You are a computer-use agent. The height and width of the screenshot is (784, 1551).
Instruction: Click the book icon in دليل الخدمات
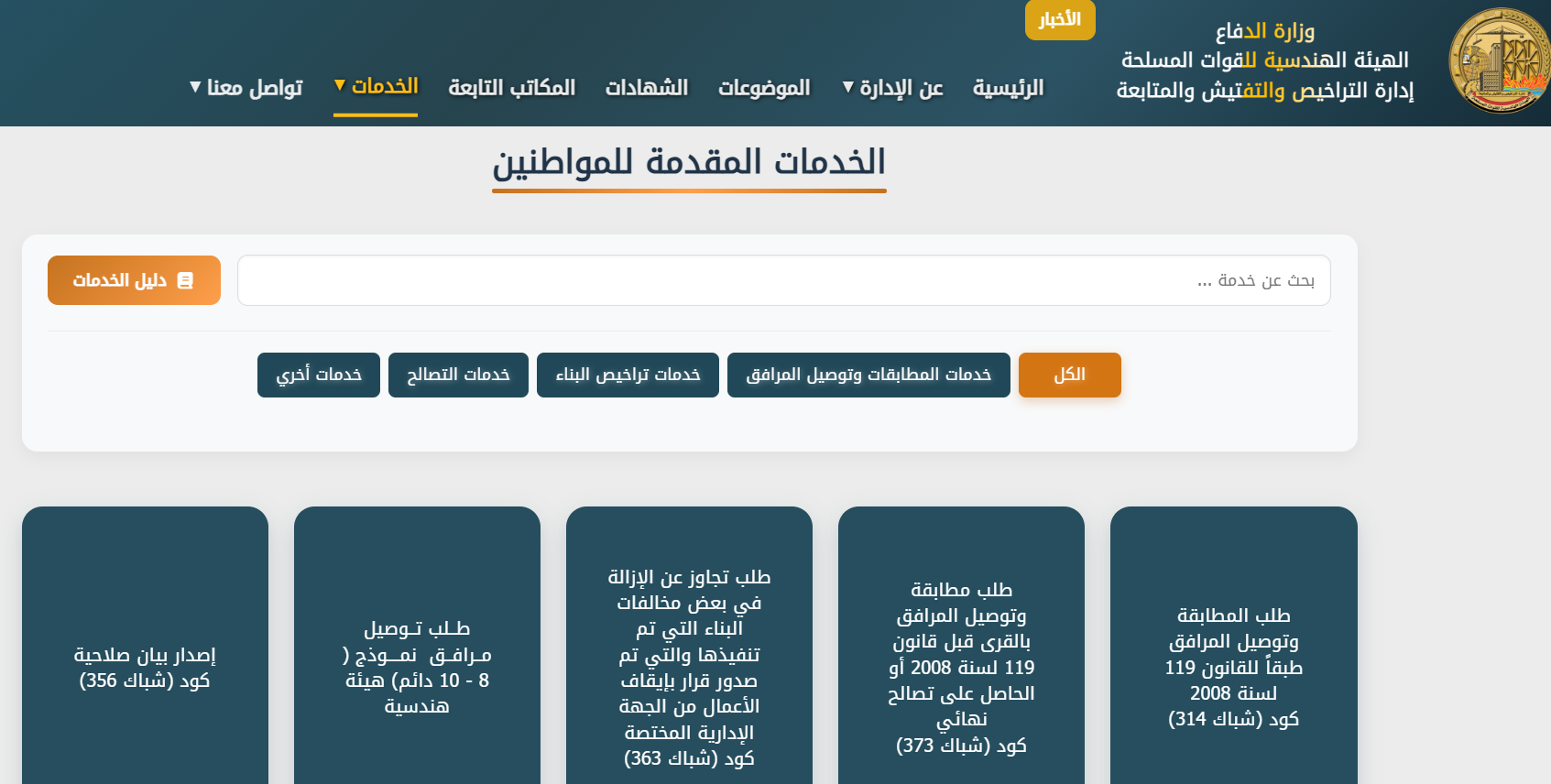click(185, 280)
